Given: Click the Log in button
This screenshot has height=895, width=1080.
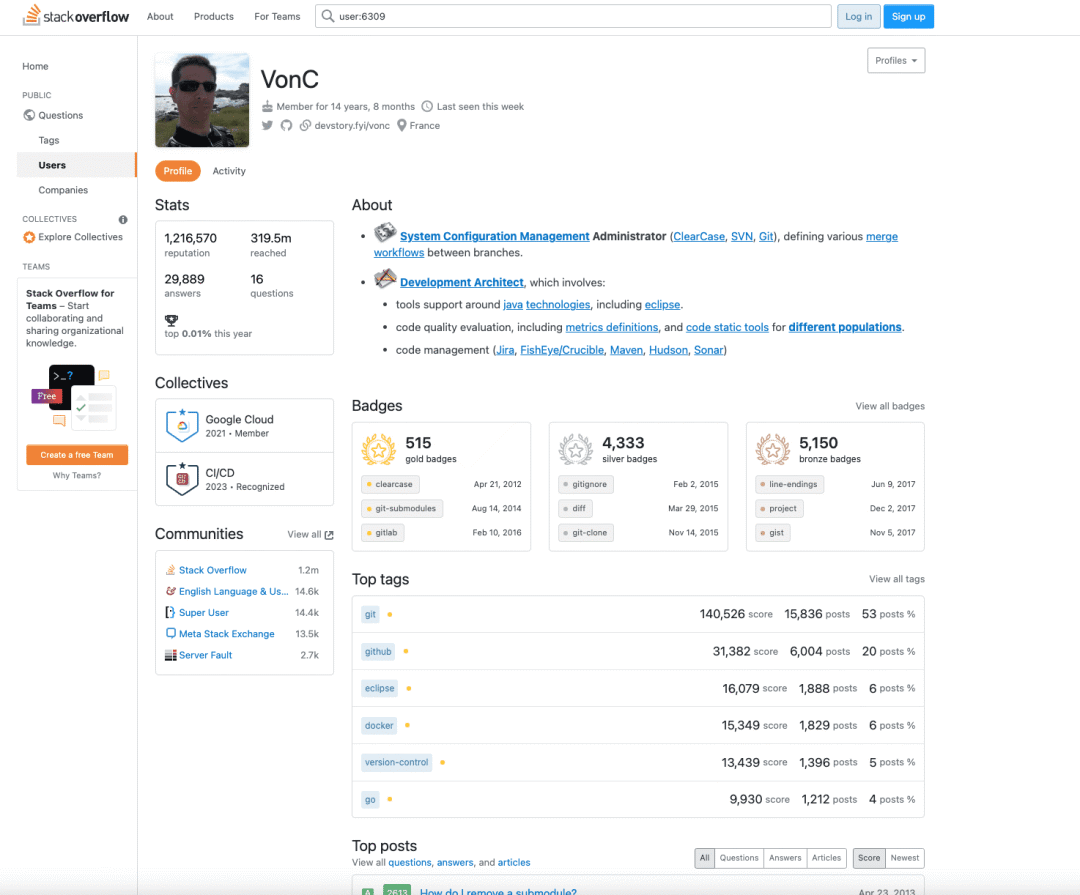Looking at the screenshot, I should (858, 17).
